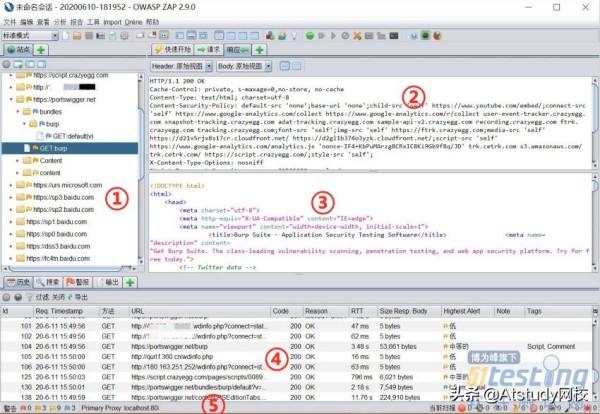This screenshot has width=600, height=414.
Task: Toggle expand-sites-tab layout icon in toolbar
Action: pyautogui.click(x=179, y=36)
